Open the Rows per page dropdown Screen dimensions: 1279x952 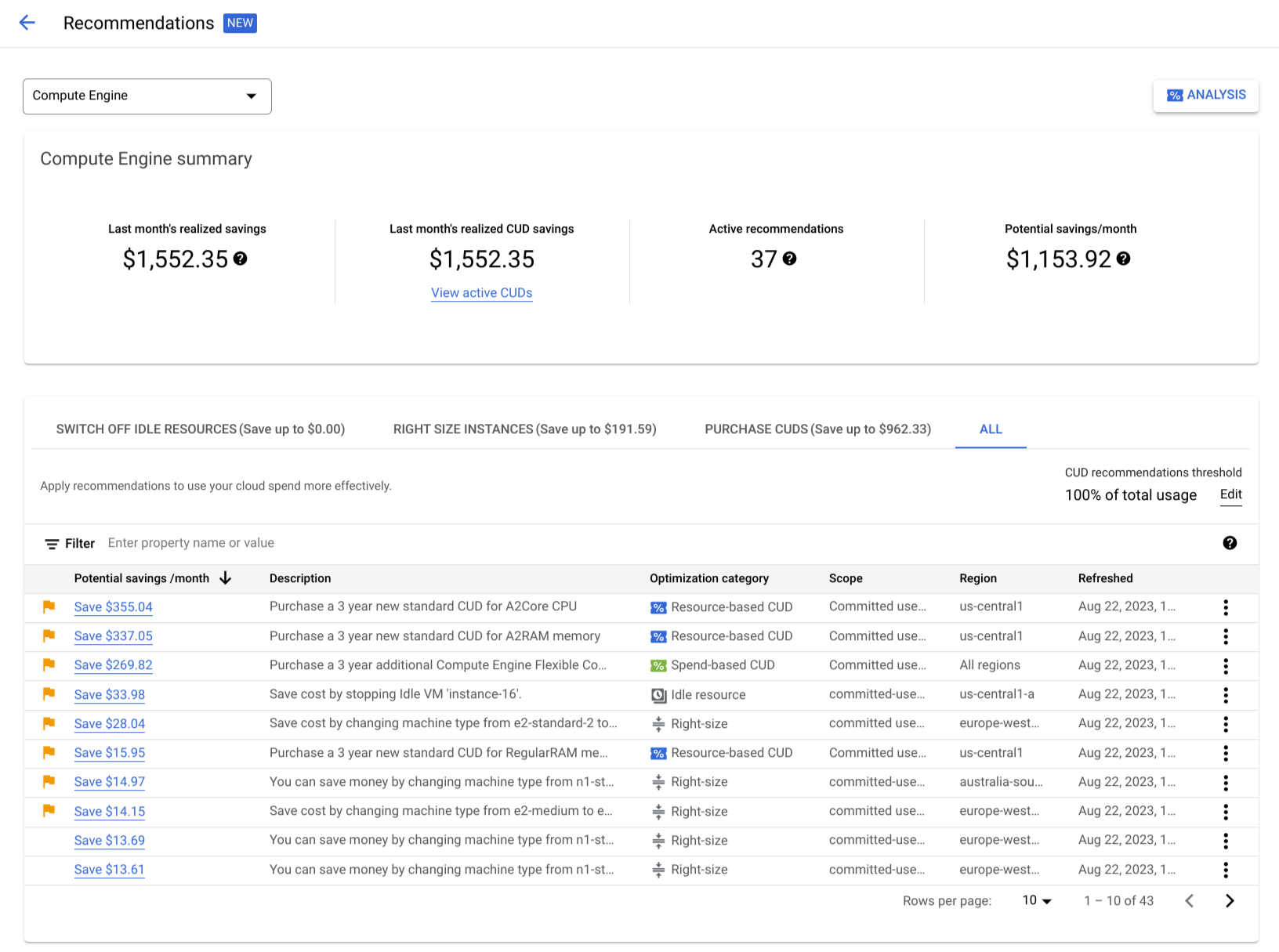click(x=1037, y=901)
